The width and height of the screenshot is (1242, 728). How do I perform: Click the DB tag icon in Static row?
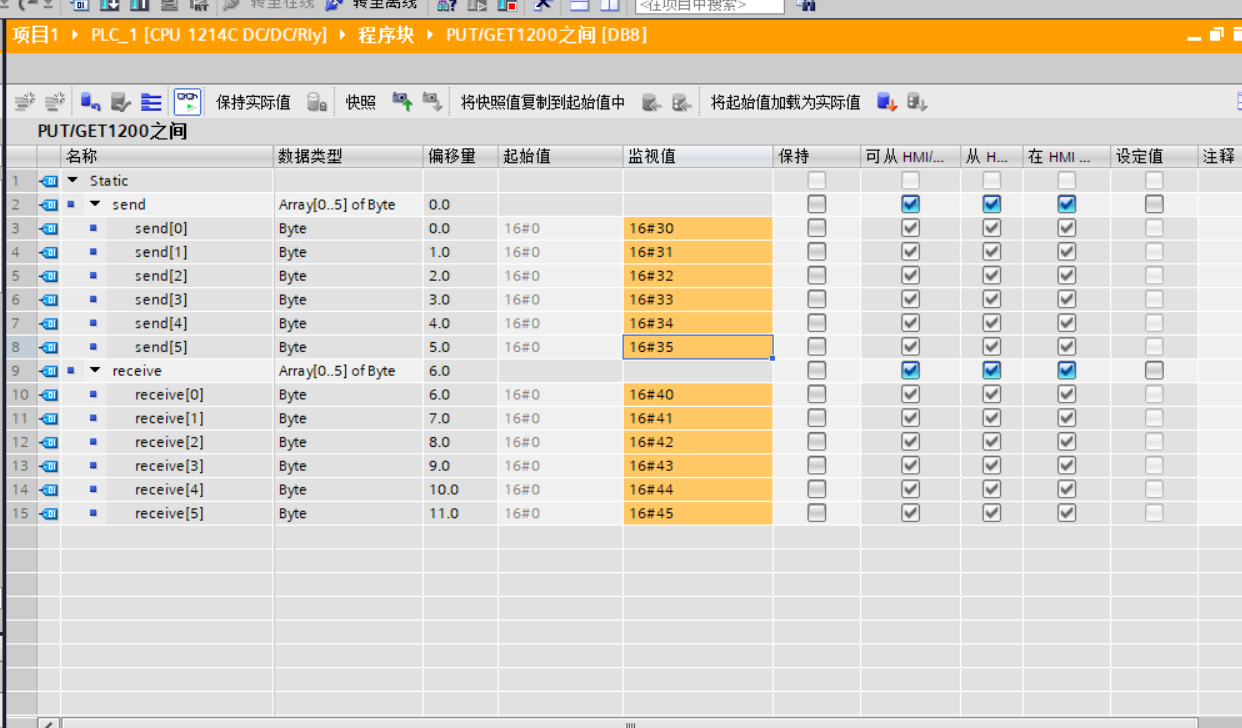(x=48, y=181)
